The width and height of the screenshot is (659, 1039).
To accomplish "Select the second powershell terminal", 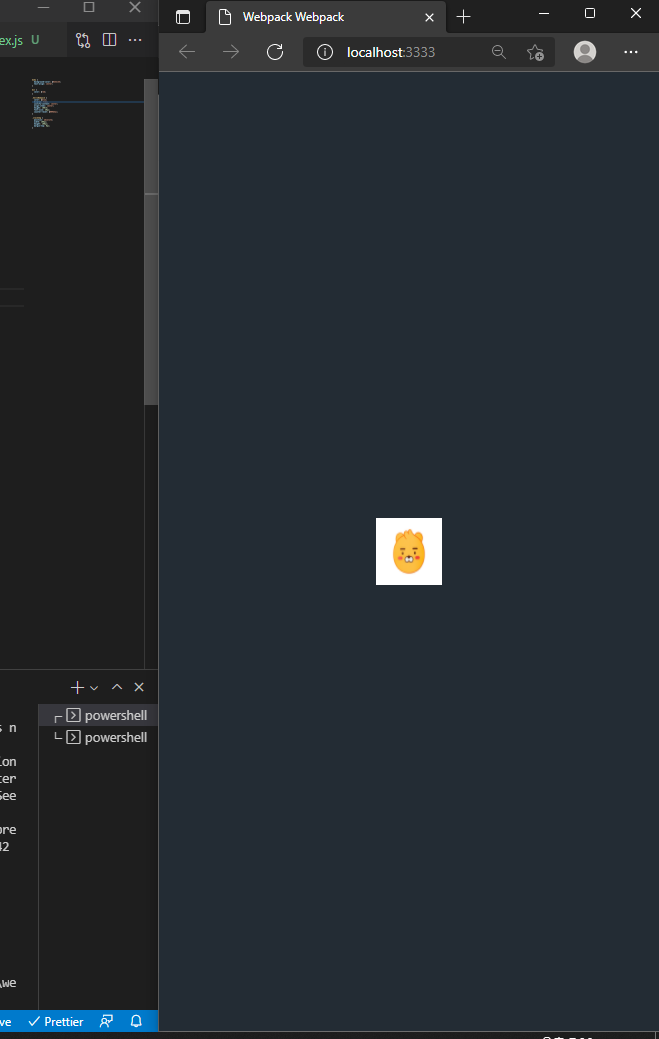I will point(98,738).
